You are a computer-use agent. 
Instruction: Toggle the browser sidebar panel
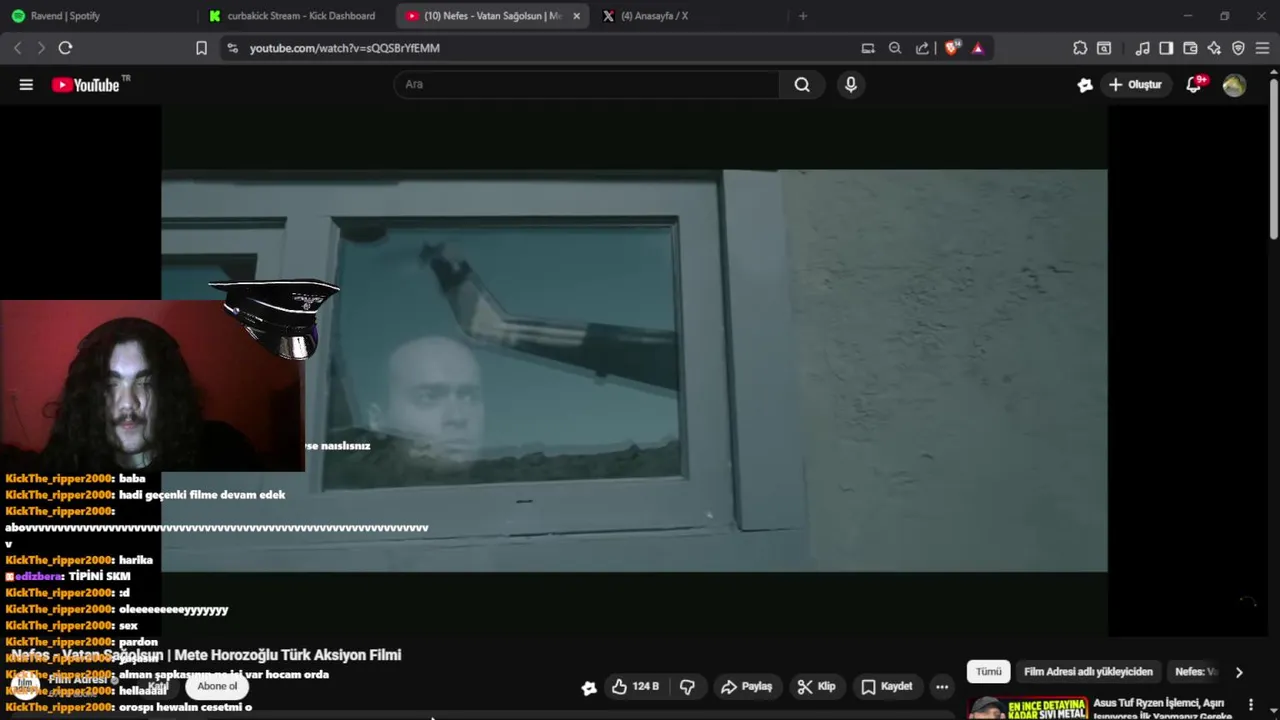coord(1166,48)
